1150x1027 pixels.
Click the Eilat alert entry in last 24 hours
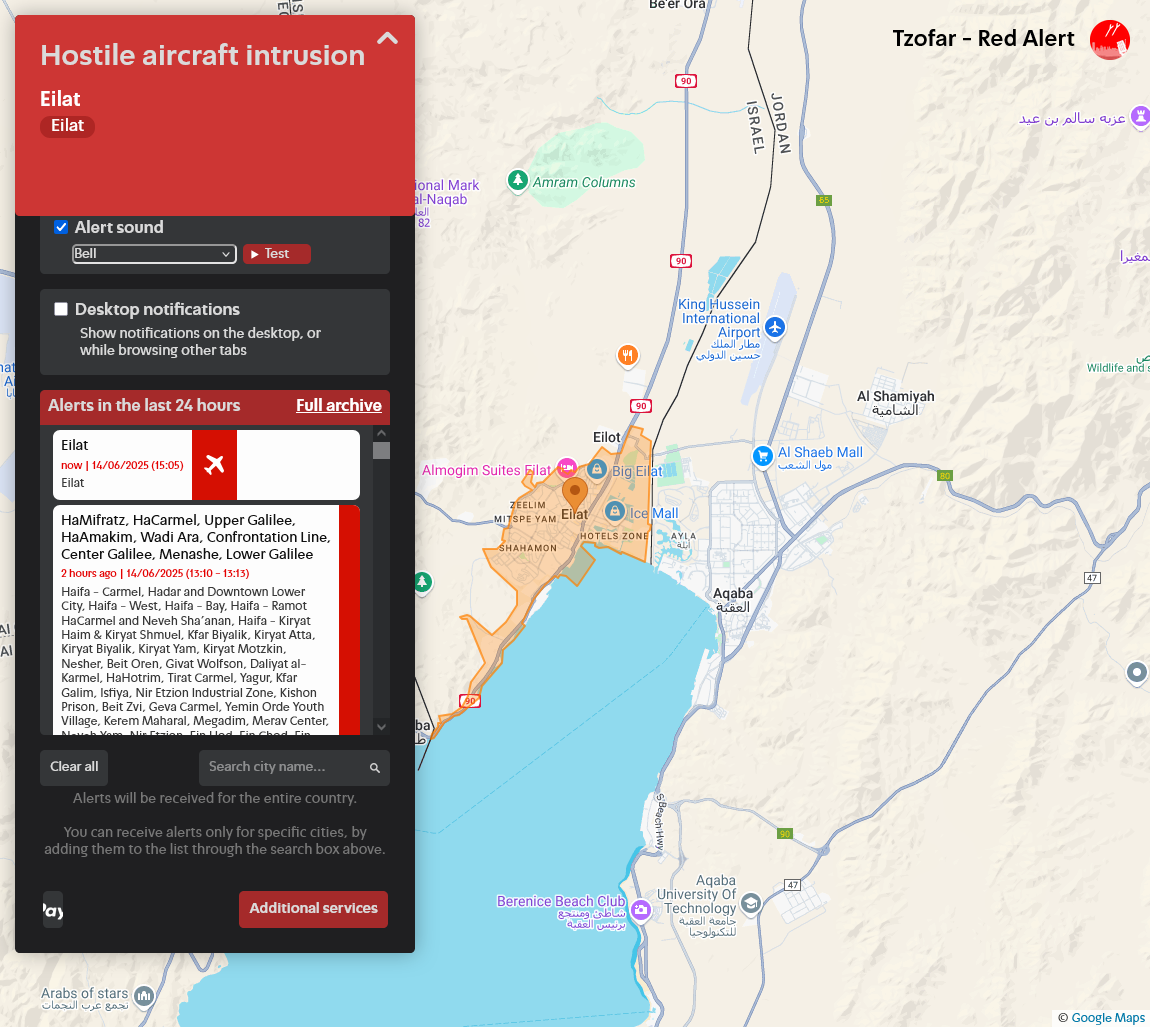tap(206, 464)
